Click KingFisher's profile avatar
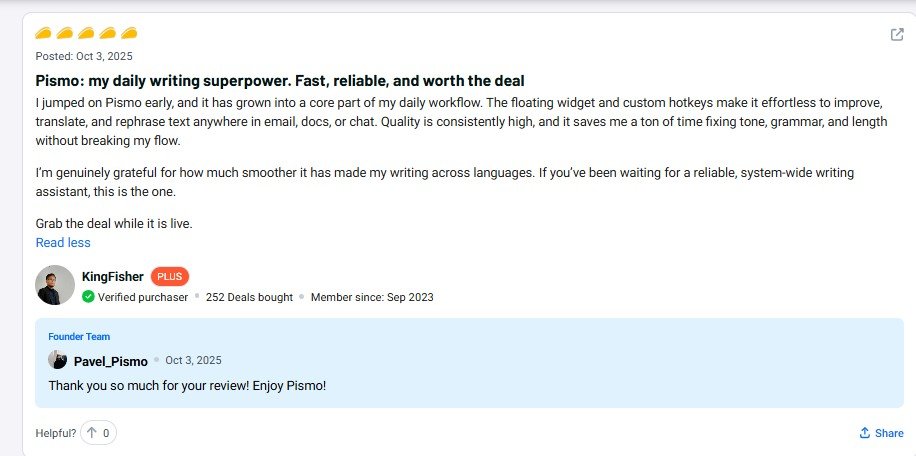This screenshot has height=456, width=916. click(x=55, y=285)
